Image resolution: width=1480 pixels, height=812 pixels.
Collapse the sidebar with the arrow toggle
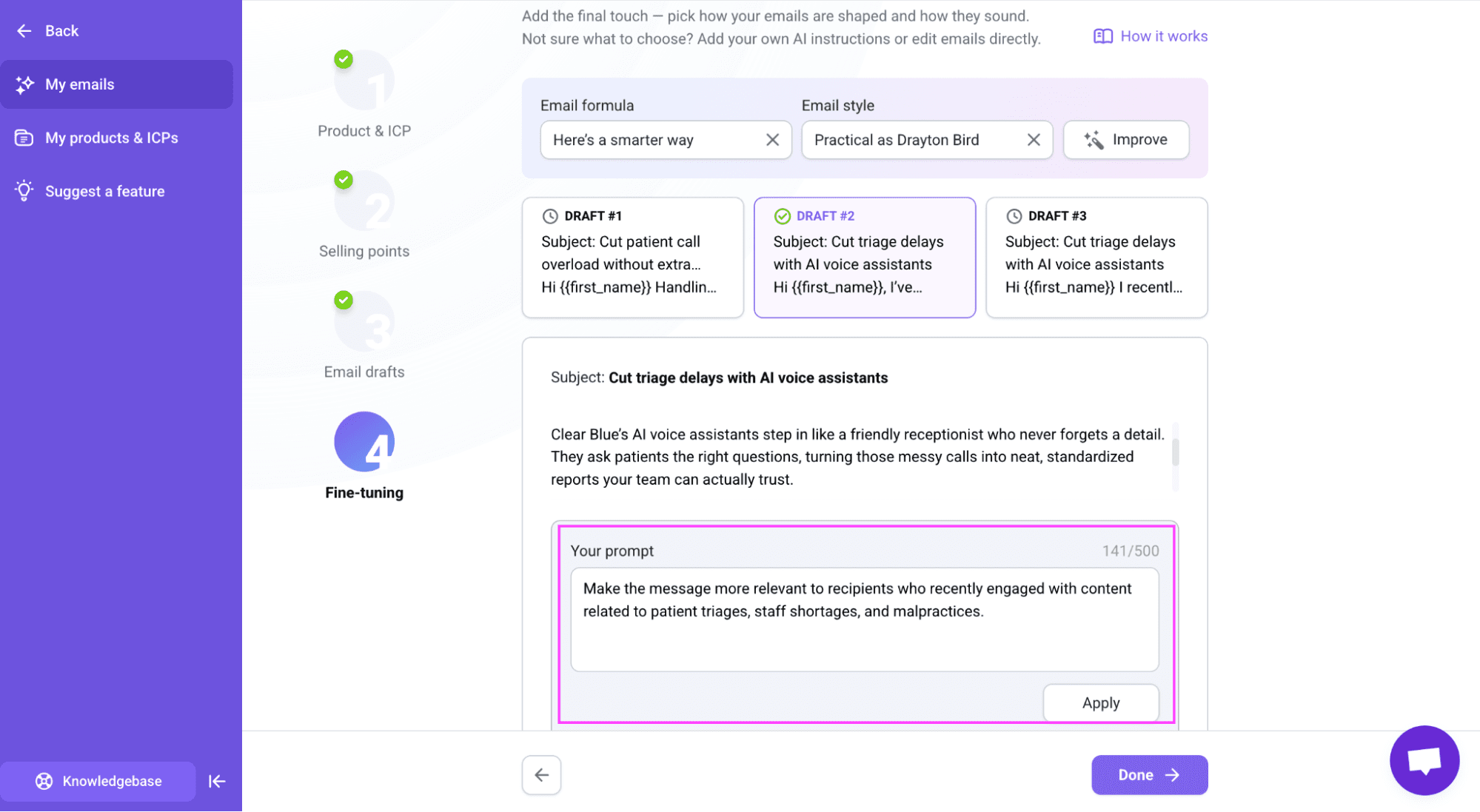(x=217, y=781)
